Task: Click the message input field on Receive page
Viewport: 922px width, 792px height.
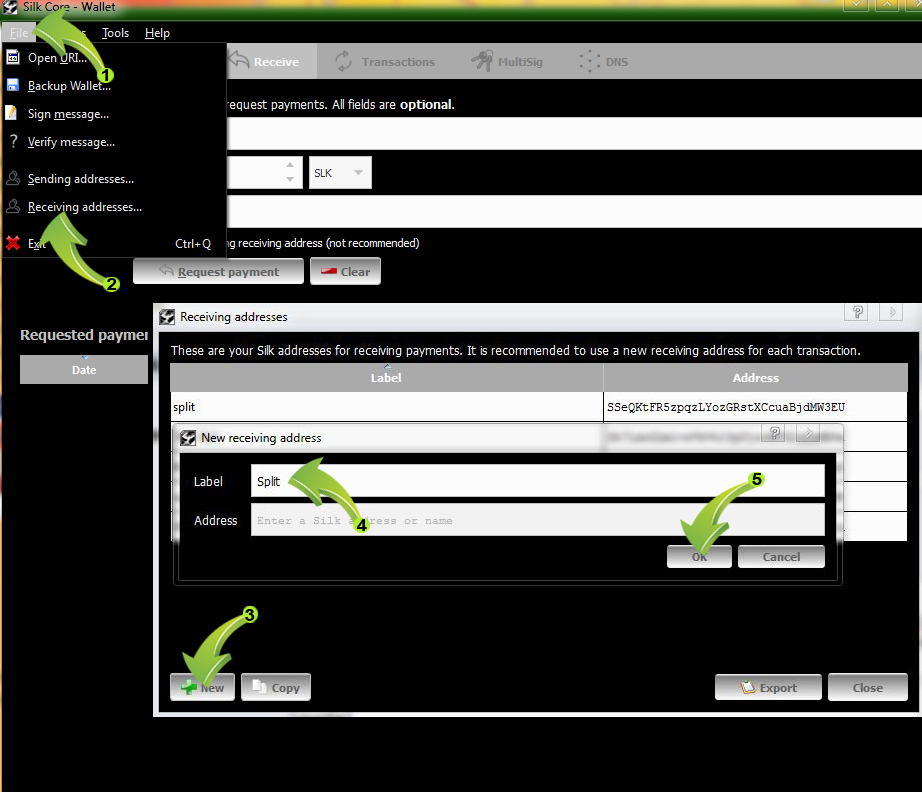Action: (574, 212)
